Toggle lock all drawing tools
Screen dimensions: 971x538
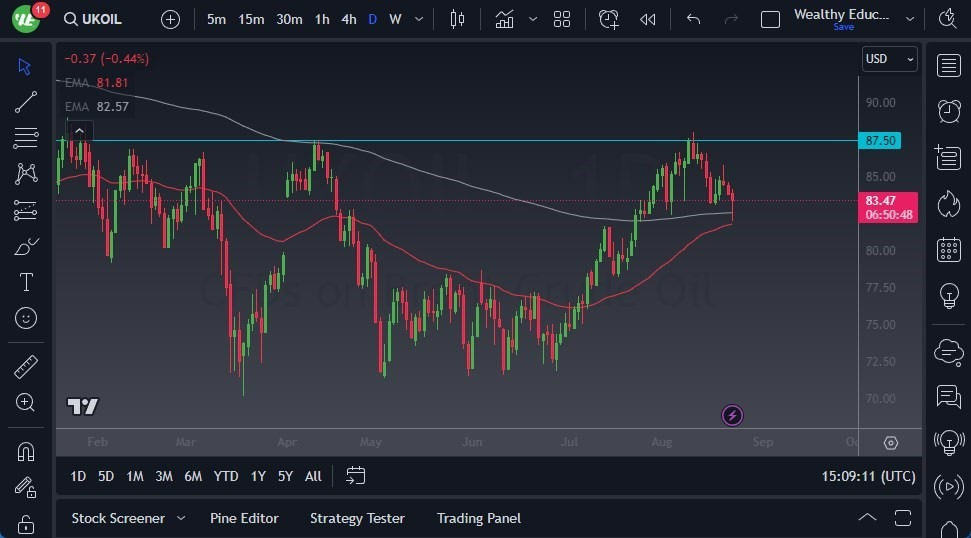coord(26,523)
